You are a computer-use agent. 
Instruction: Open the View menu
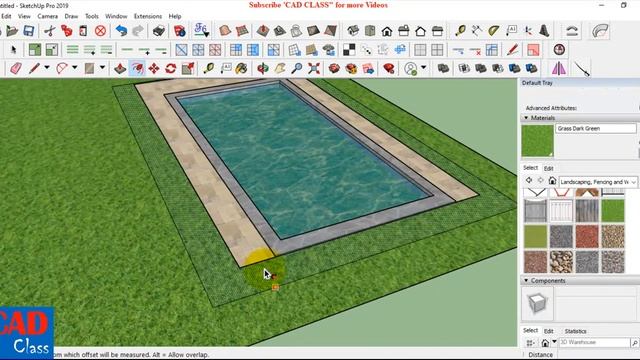point(24,16)
